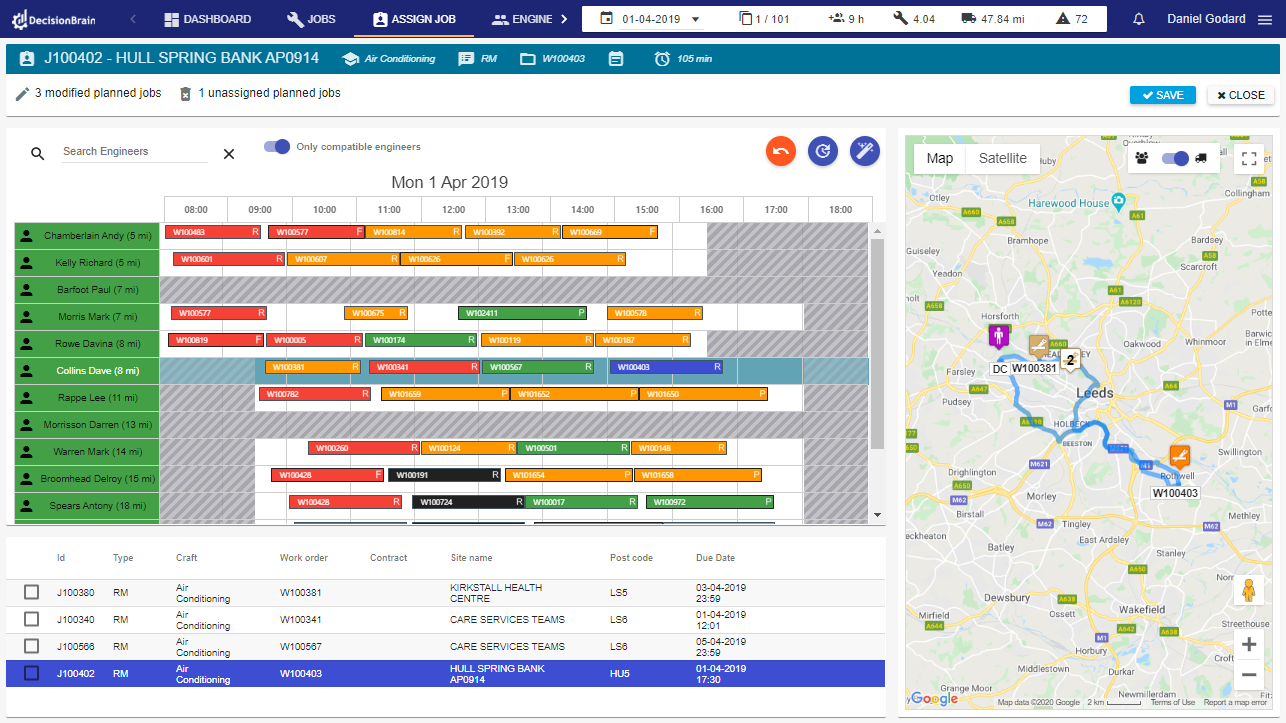Select the Satellite map view

click(1001, 158)
